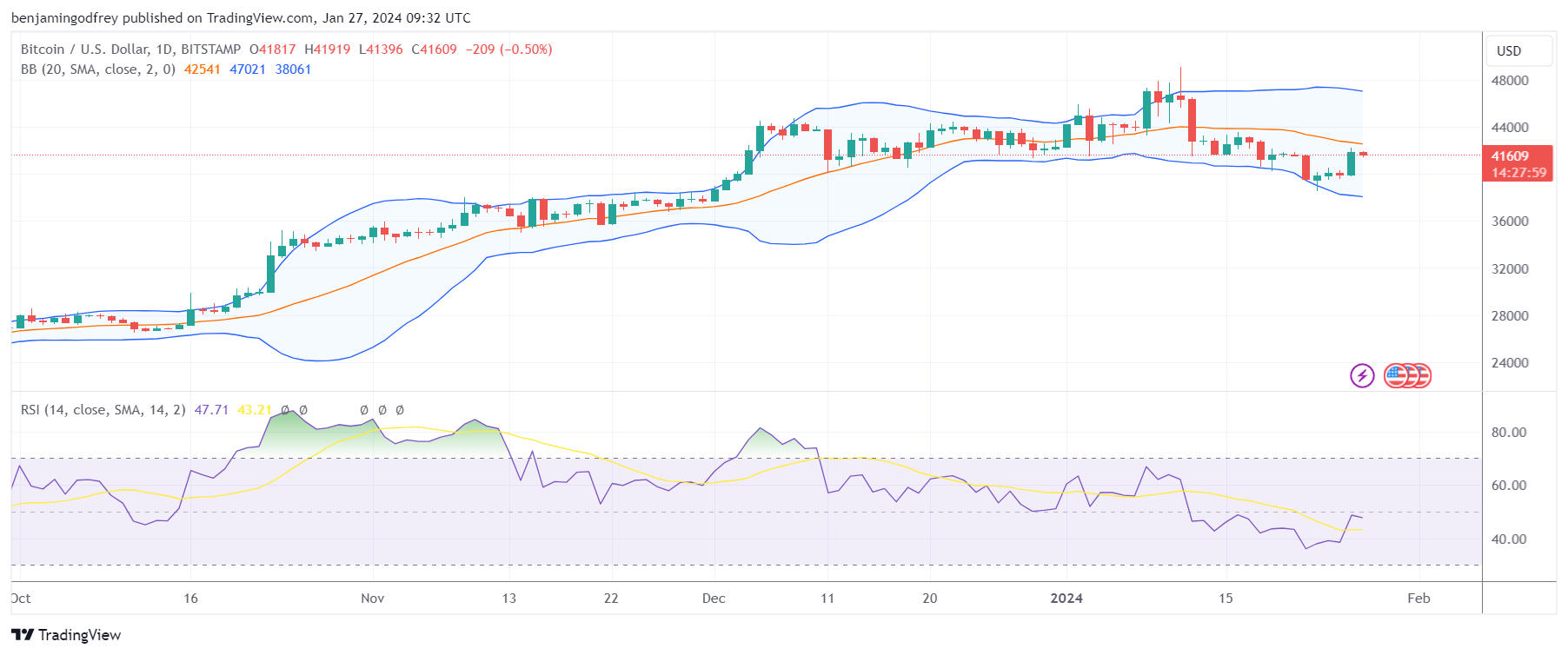Click the Nov date label on time axis
Screen dimensions: 1568x655
[x=372, y=599]
